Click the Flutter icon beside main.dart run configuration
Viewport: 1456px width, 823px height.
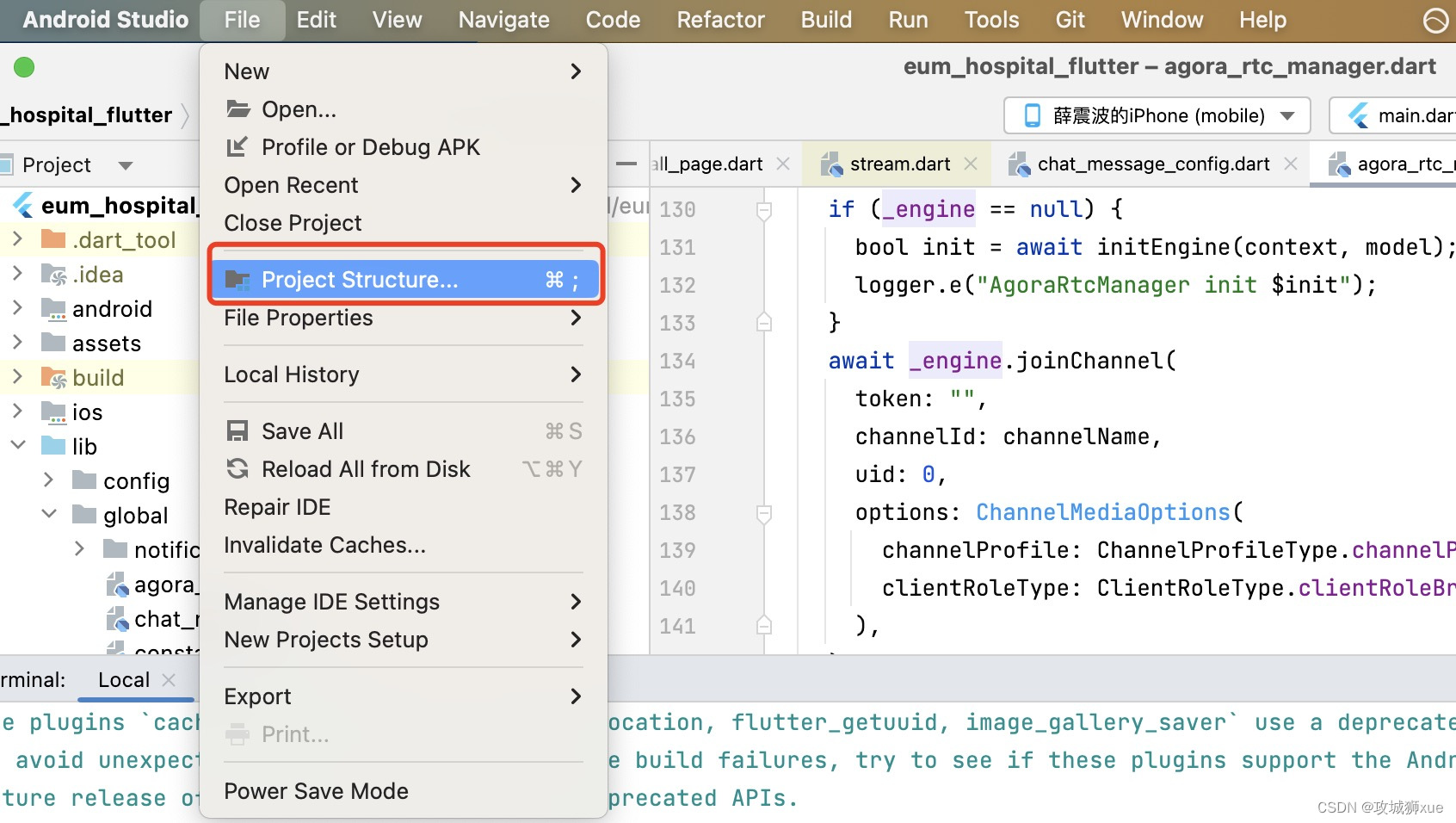point(1358,114)
